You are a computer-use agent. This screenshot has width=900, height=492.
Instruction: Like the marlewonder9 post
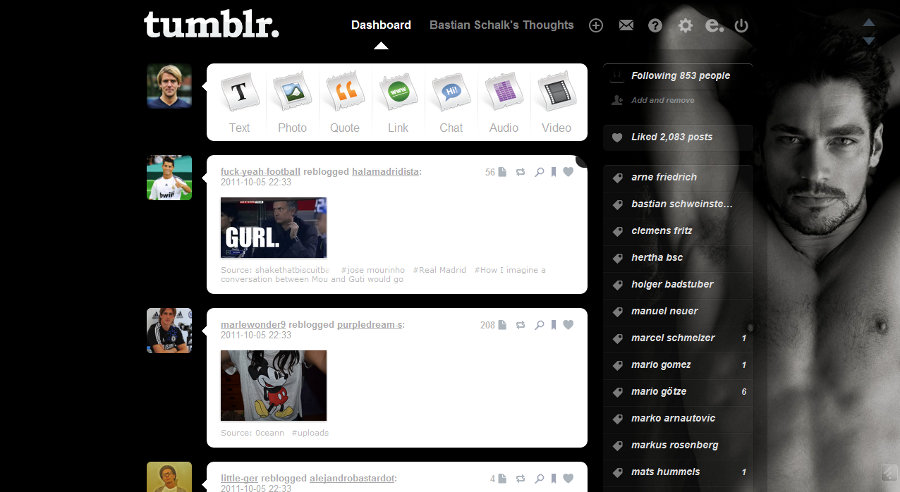pos(568,324)
